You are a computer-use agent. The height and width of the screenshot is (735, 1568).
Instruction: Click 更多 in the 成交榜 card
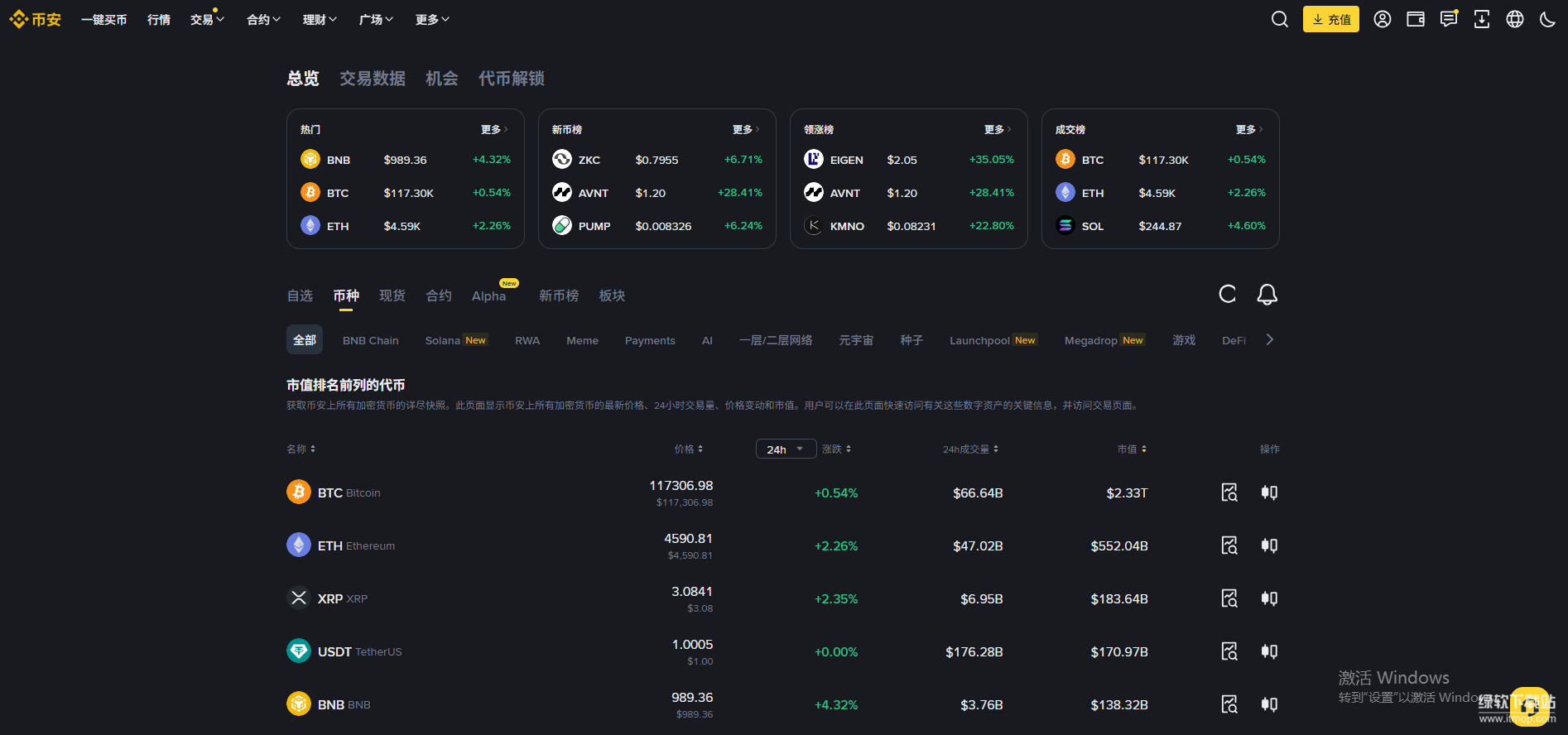tap(1249, 129)
